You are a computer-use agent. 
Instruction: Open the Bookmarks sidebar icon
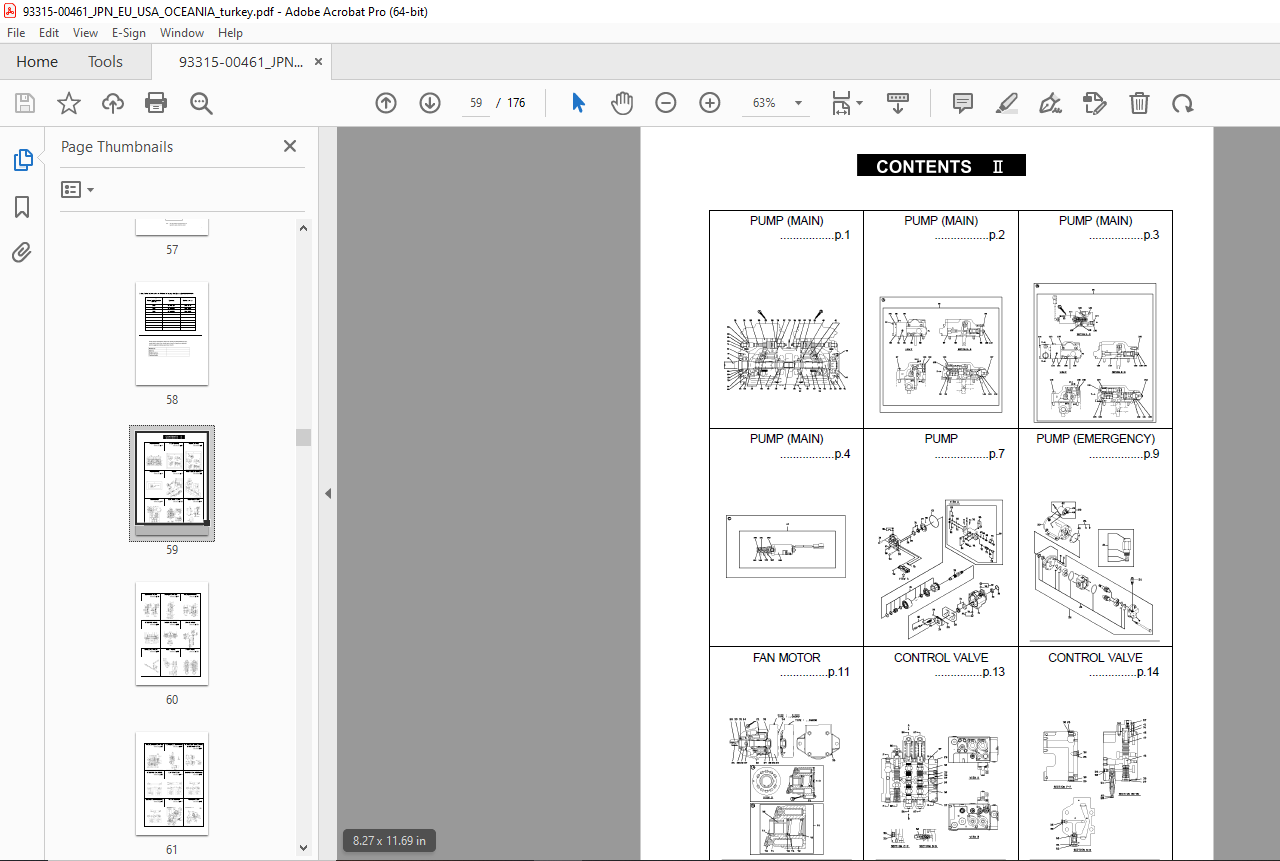tap(22, 207)
